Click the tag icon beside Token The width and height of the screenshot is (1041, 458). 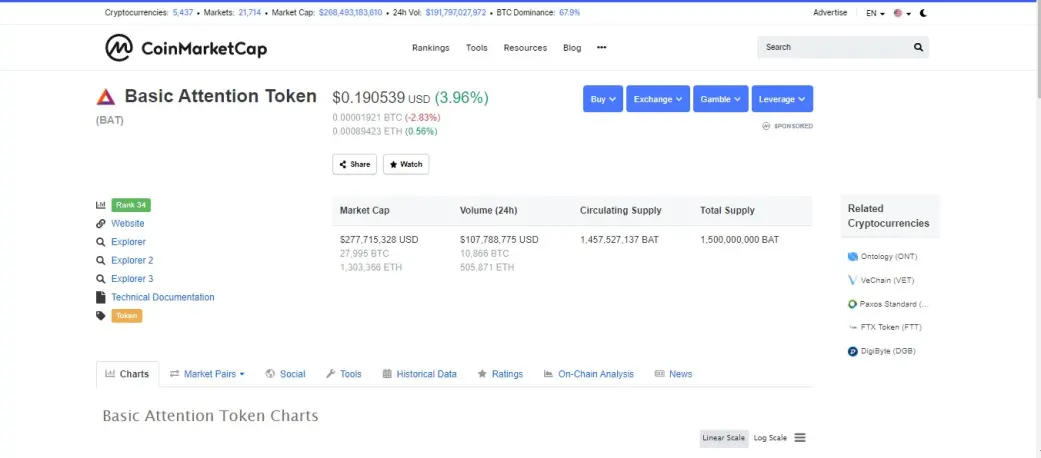pos(101,316)
